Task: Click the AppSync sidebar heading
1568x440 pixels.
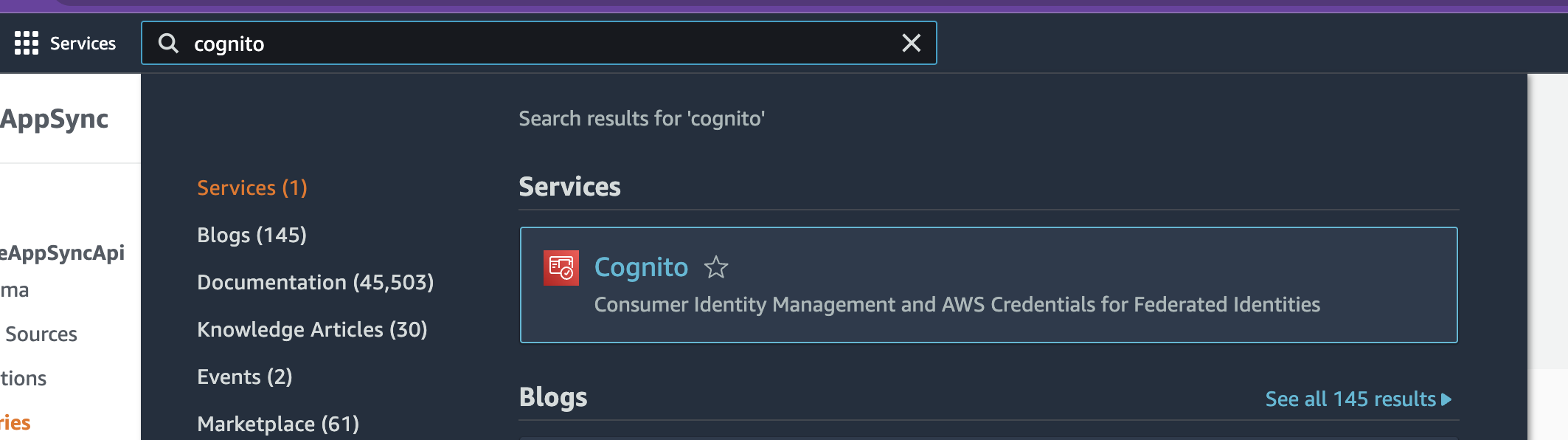Action: coord(54,119)
